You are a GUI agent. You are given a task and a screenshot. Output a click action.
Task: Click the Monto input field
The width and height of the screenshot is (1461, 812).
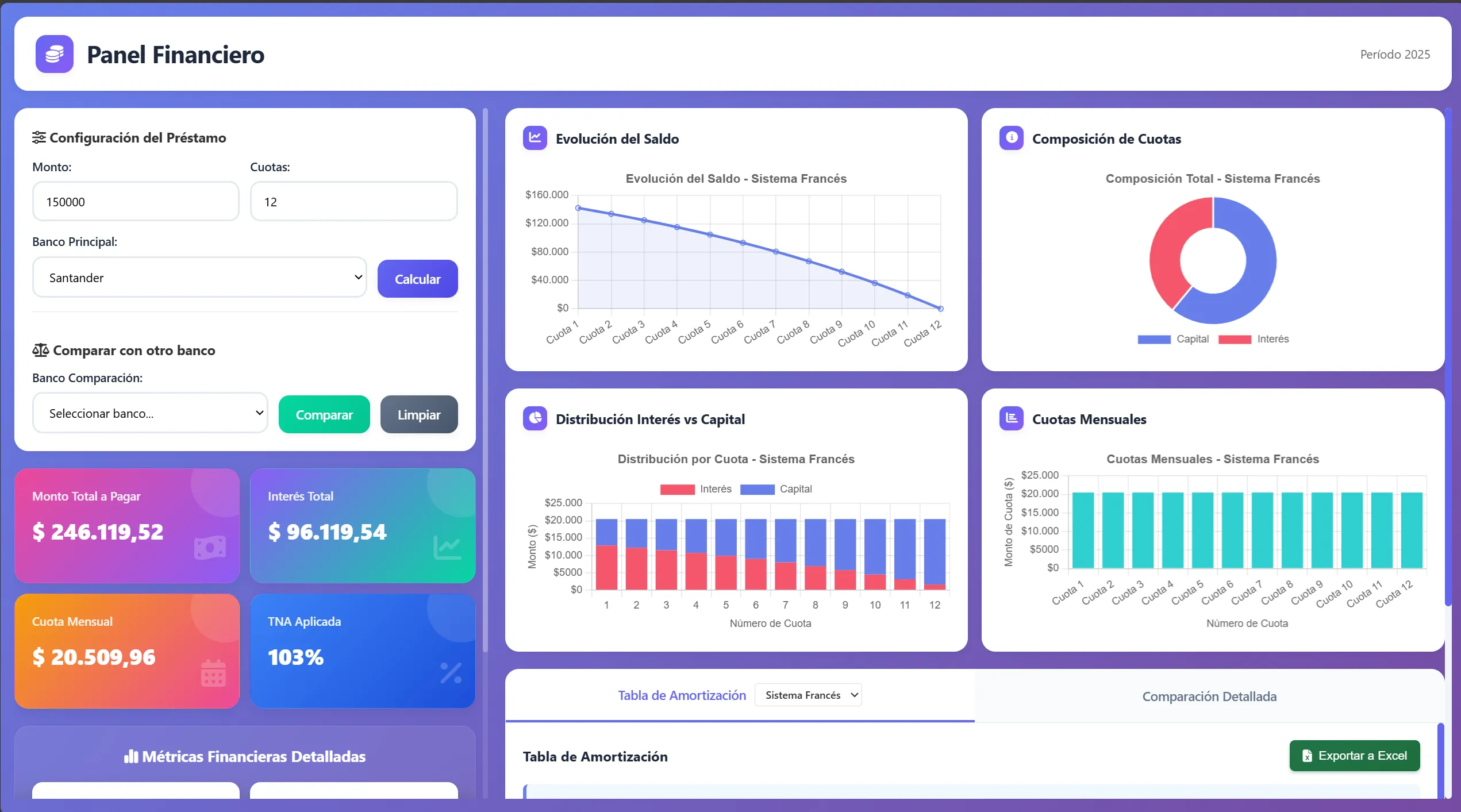point(136,202)
